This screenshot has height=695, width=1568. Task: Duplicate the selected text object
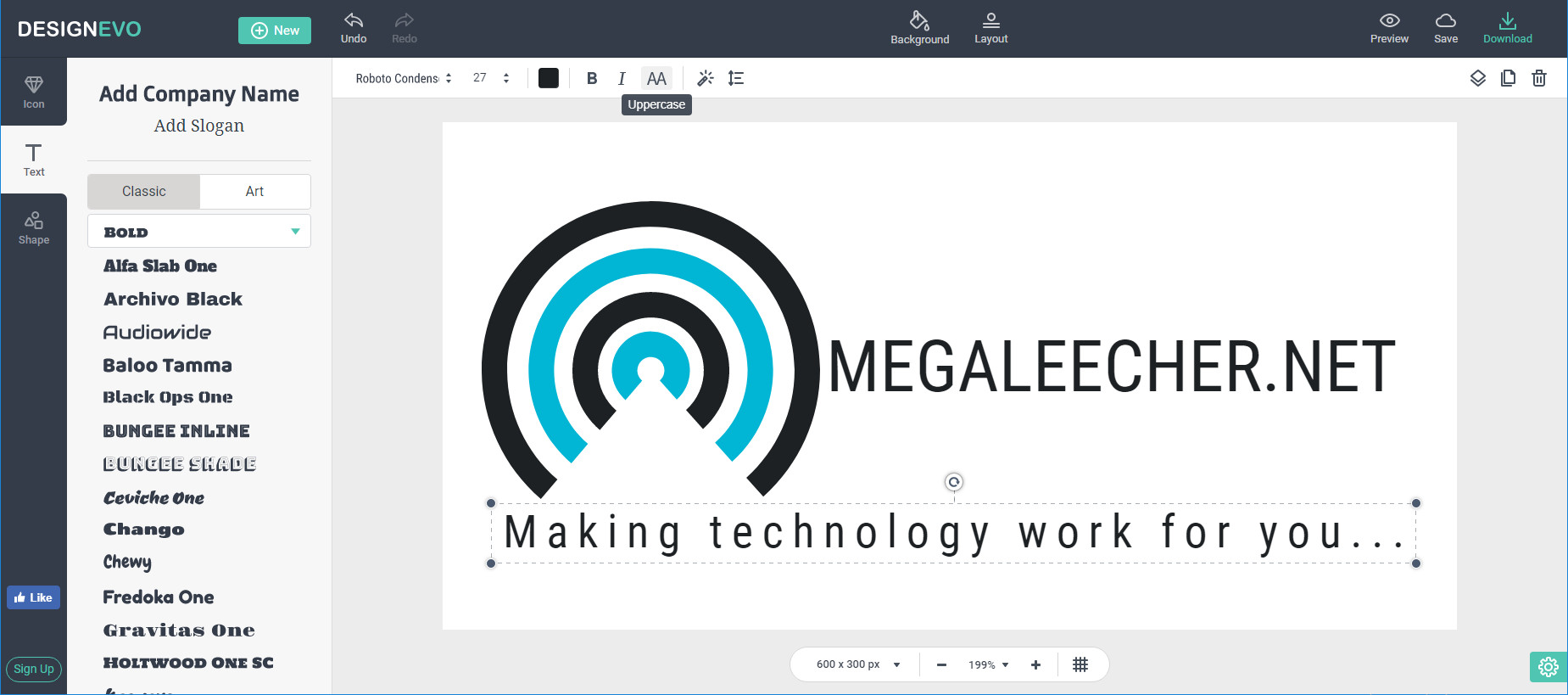[1508, 78]
